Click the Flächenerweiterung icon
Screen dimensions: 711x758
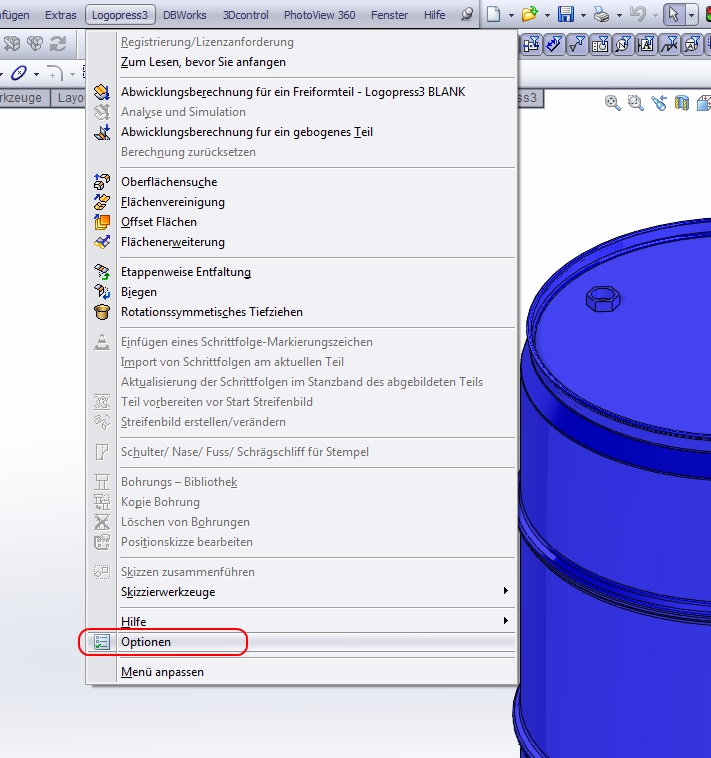[x=102, y=242]
